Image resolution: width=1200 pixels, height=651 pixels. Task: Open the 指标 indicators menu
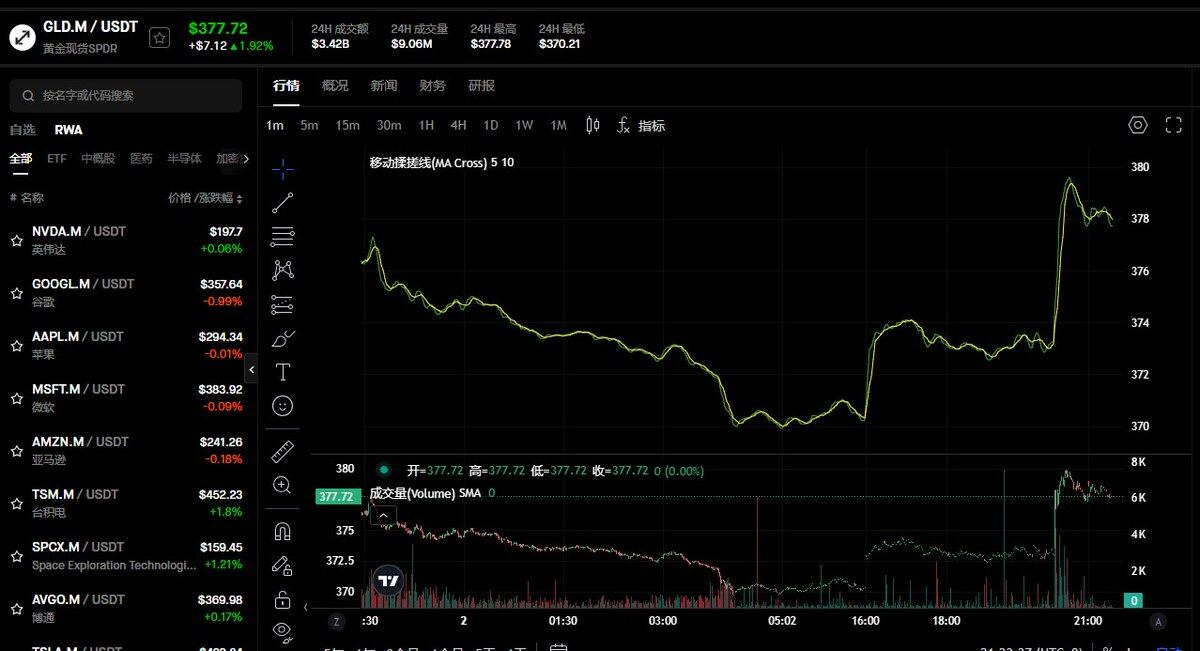pyautogui.click(x=640, y=125)
